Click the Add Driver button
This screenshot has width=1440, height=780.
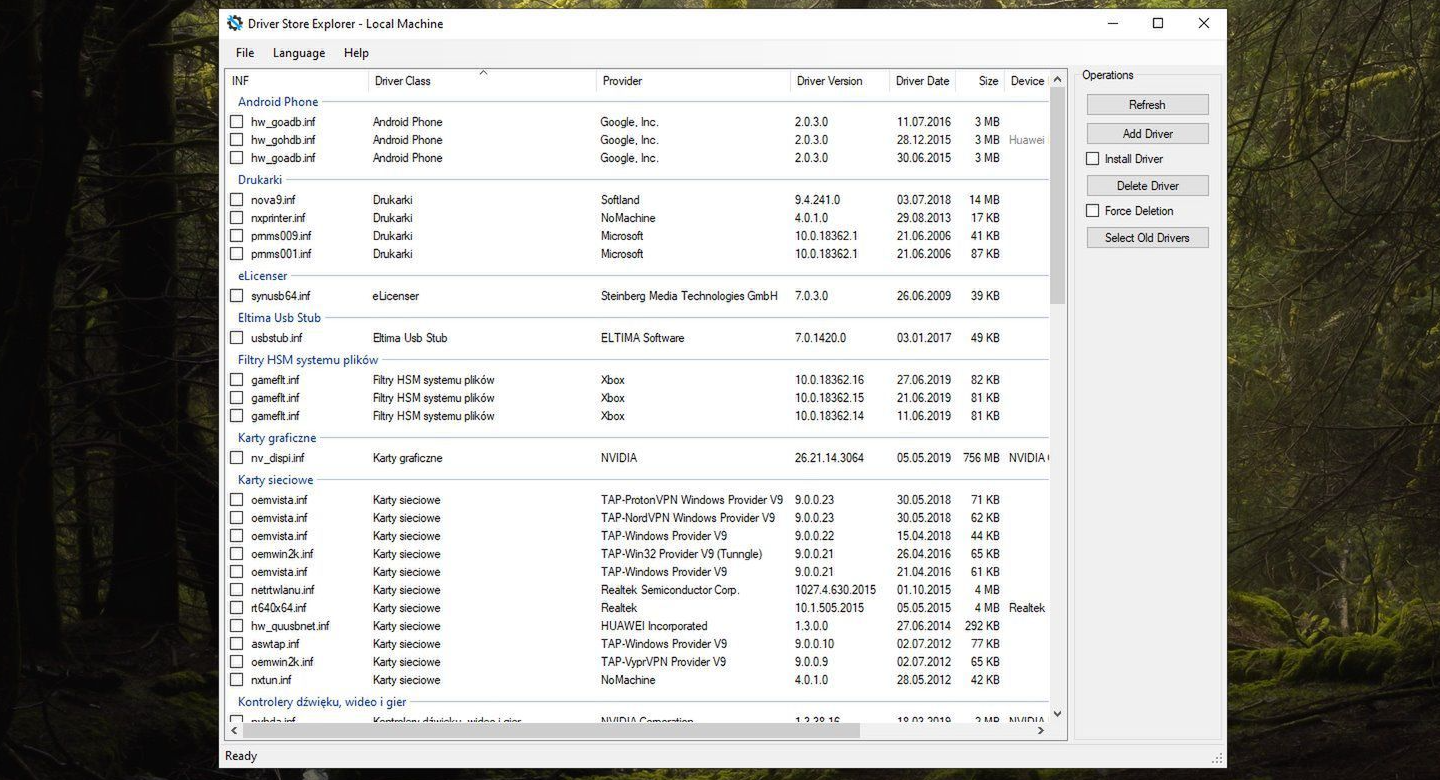pyautogui.click(x=1147, y=133)
